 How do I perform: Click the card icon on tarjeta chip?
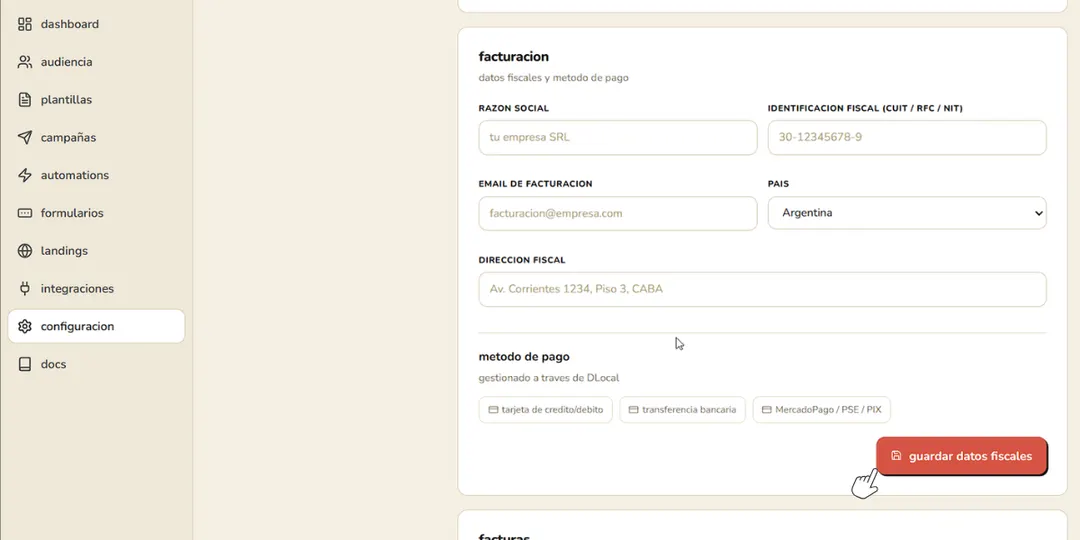click(493, 410)
